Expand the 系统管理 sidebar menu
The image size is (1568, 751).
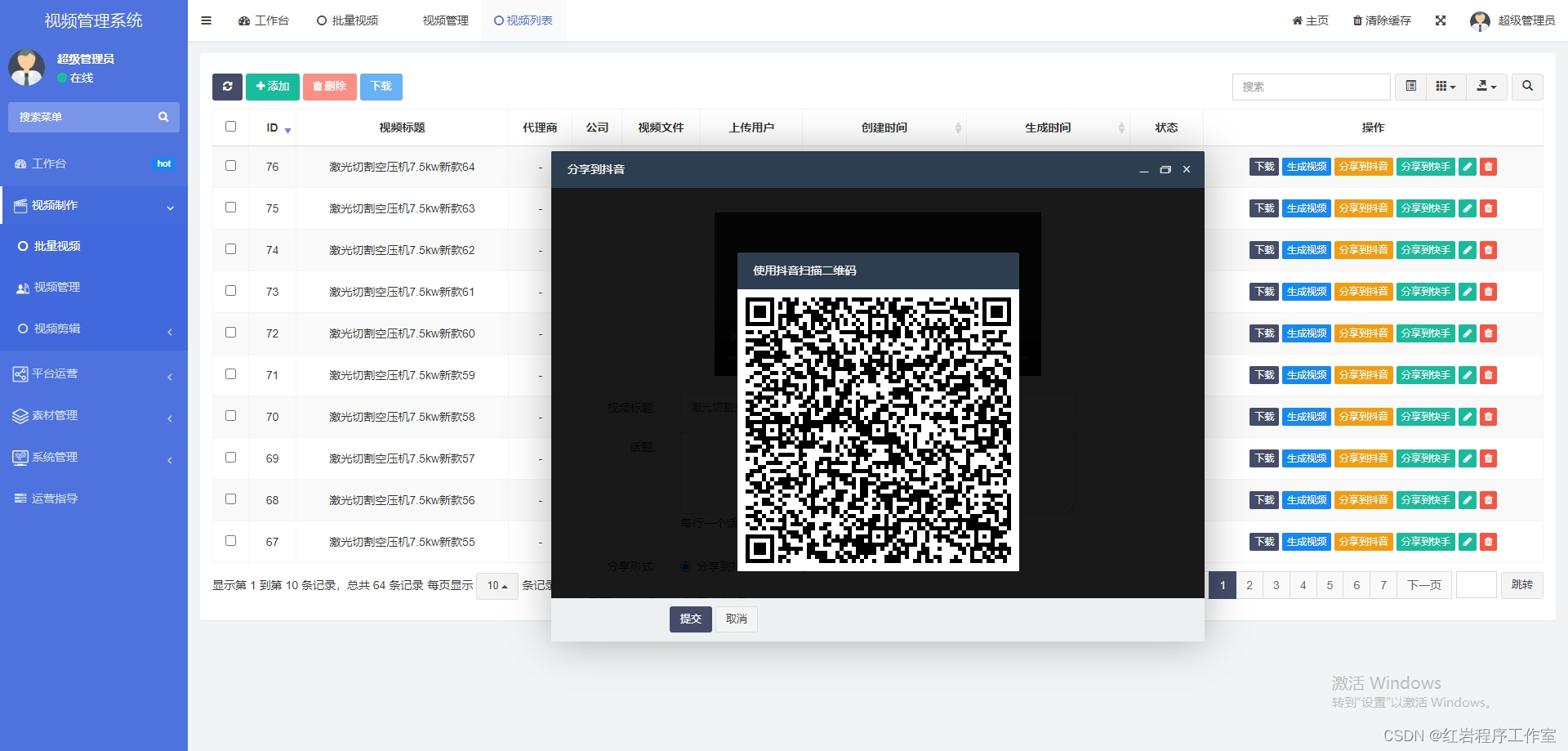[94, 458]
